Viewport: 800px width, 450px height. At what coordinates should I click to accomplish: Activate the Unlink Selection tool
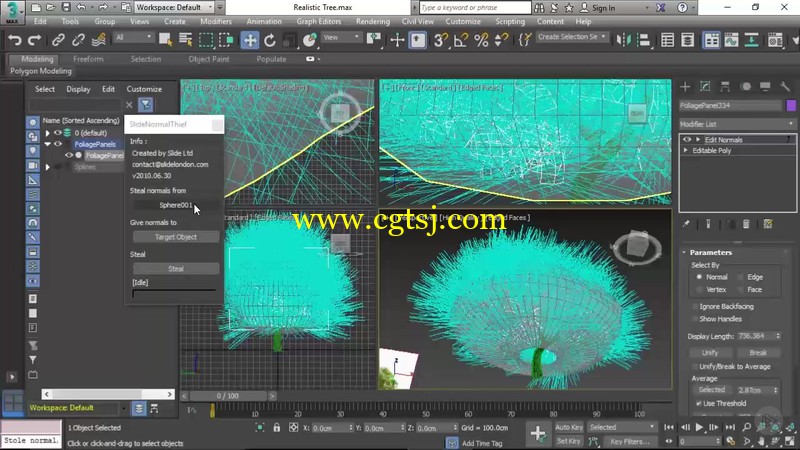tap(78, 40)
